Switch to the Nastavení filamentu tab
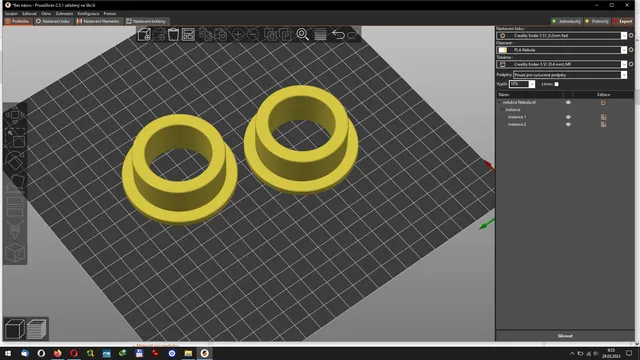The width and height of the screenshot is (640, 360). (x=98, y=21)
